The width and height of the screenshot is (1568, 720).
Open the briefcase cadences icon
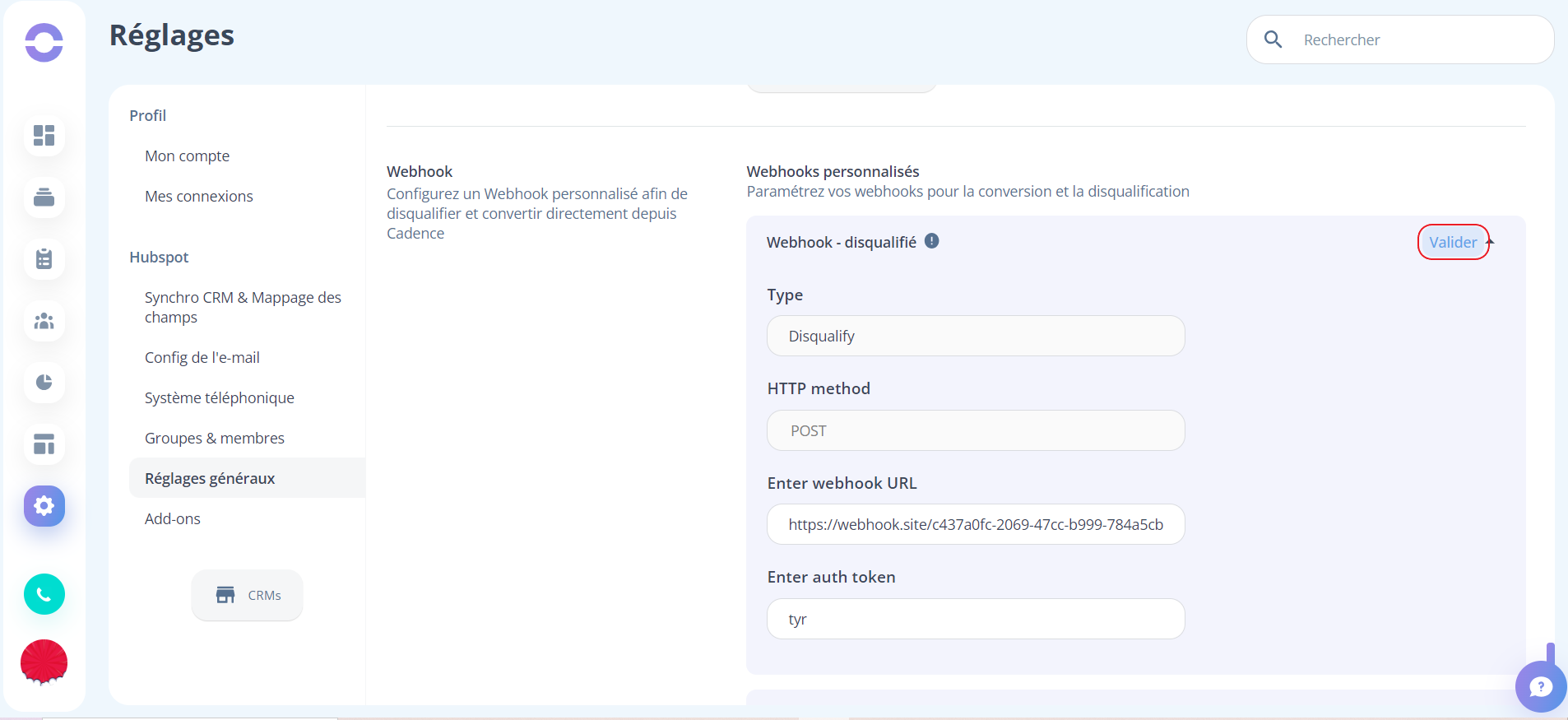coord(44,197)
